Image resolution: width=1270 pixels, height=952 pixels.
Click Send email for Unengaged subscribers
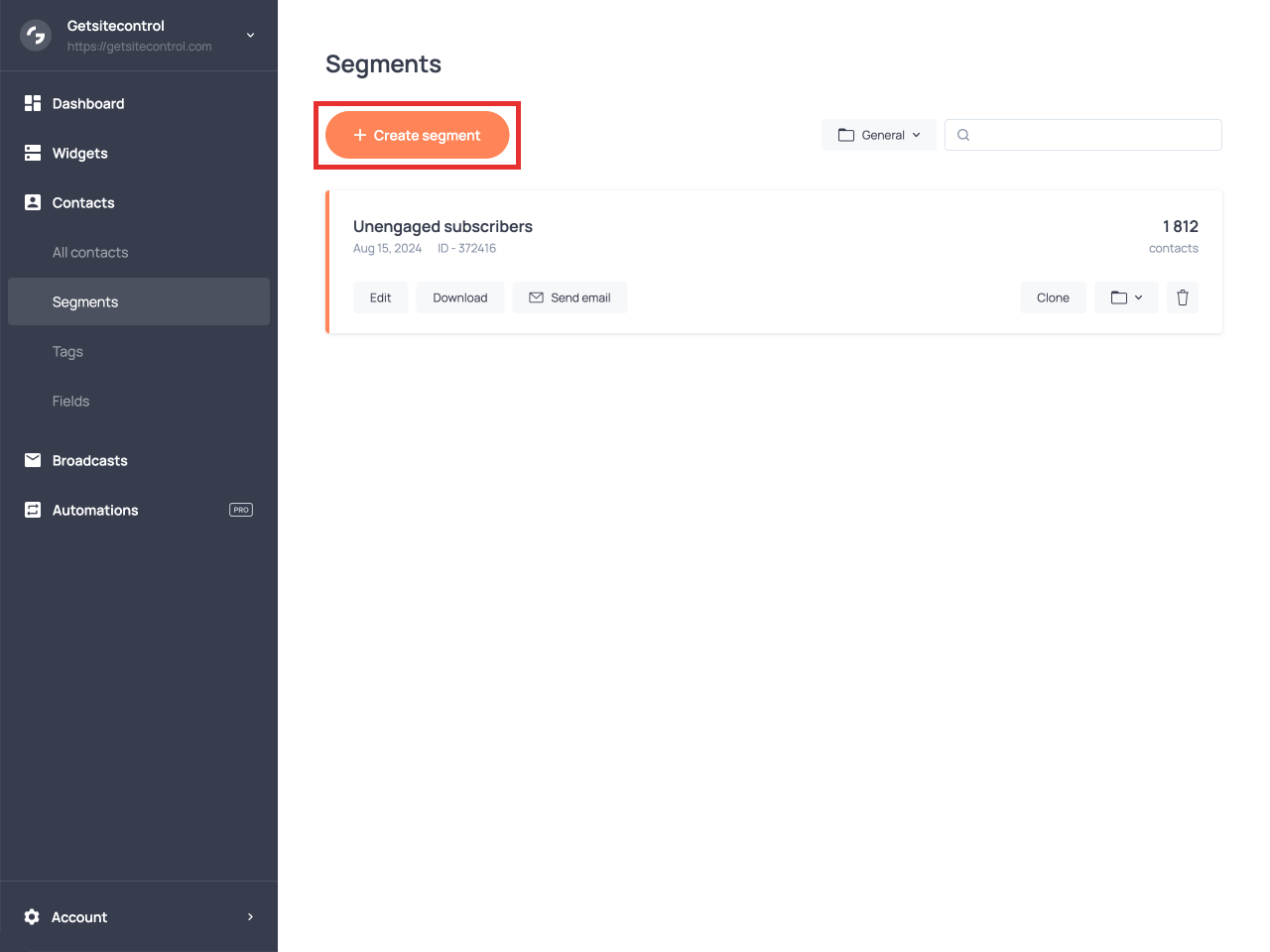tap(570, 297)
